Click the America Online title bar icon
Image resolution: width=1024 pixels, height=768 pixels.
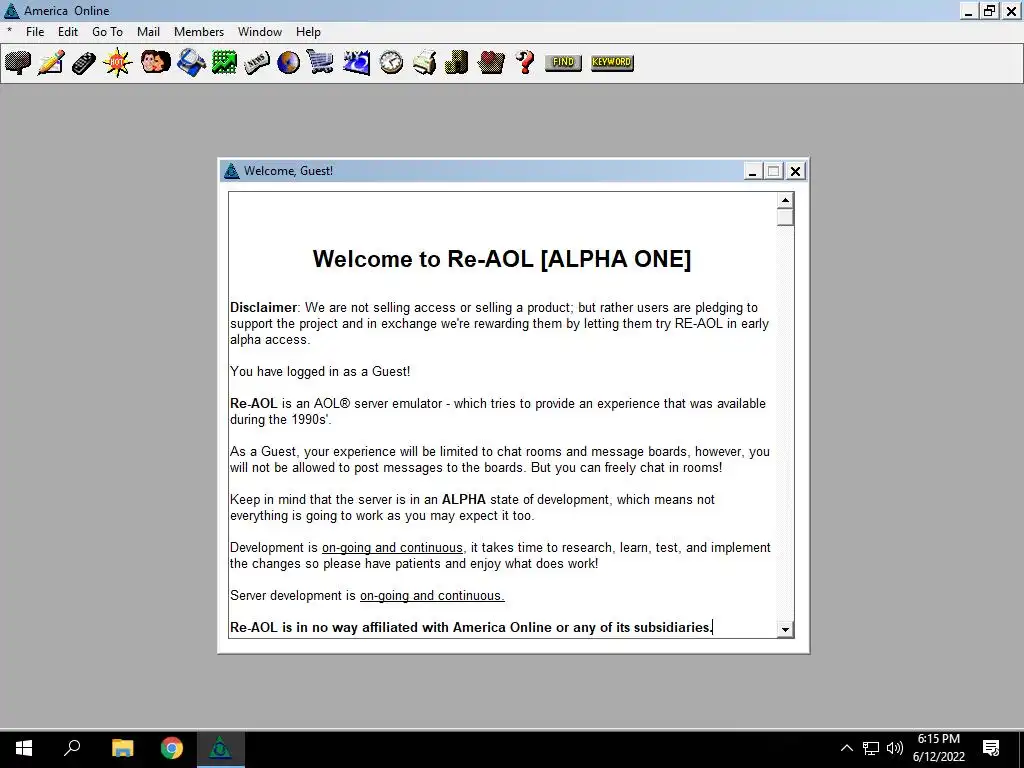(11, 10)
